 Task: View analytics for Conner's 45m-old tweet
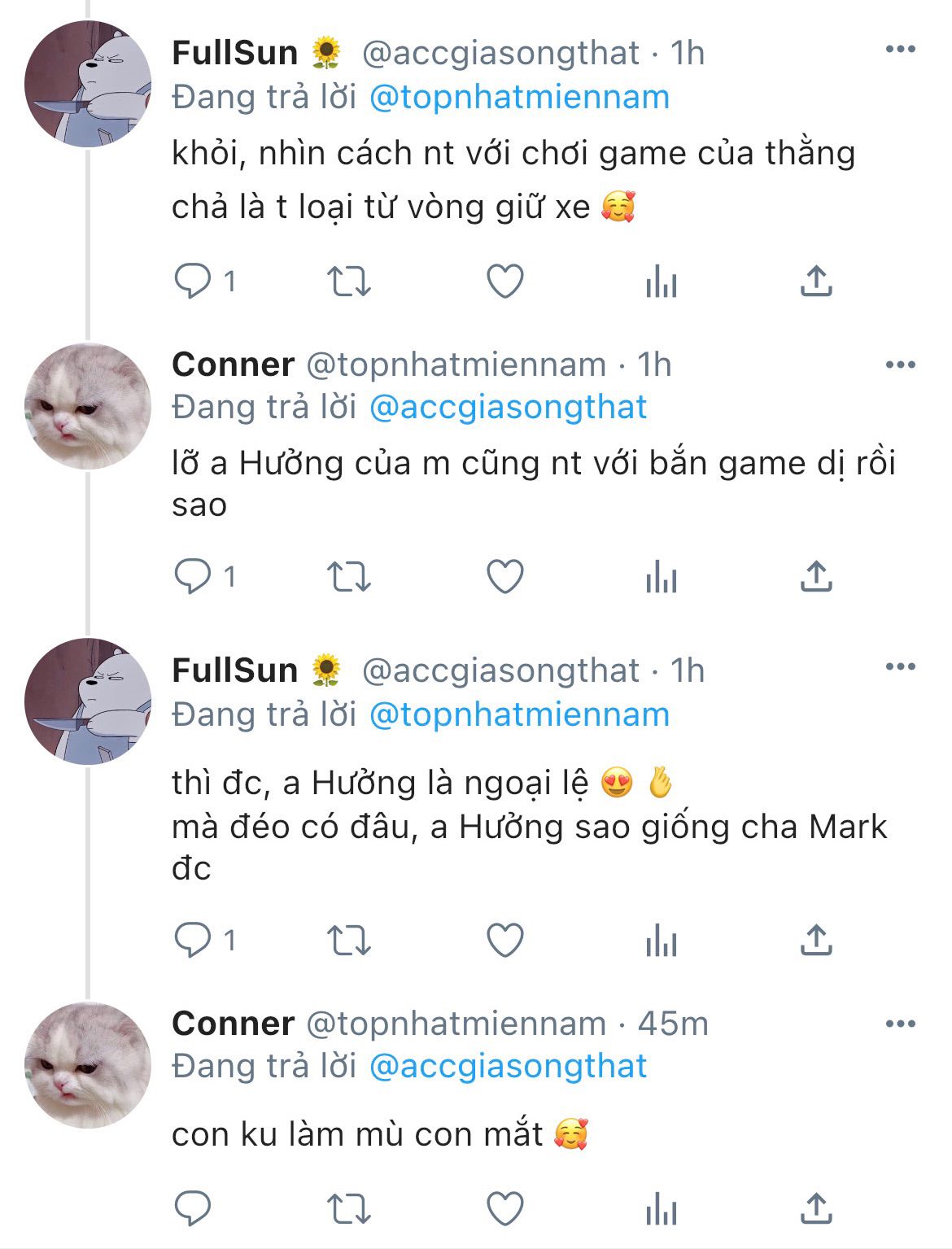[x=661, y=1208]
